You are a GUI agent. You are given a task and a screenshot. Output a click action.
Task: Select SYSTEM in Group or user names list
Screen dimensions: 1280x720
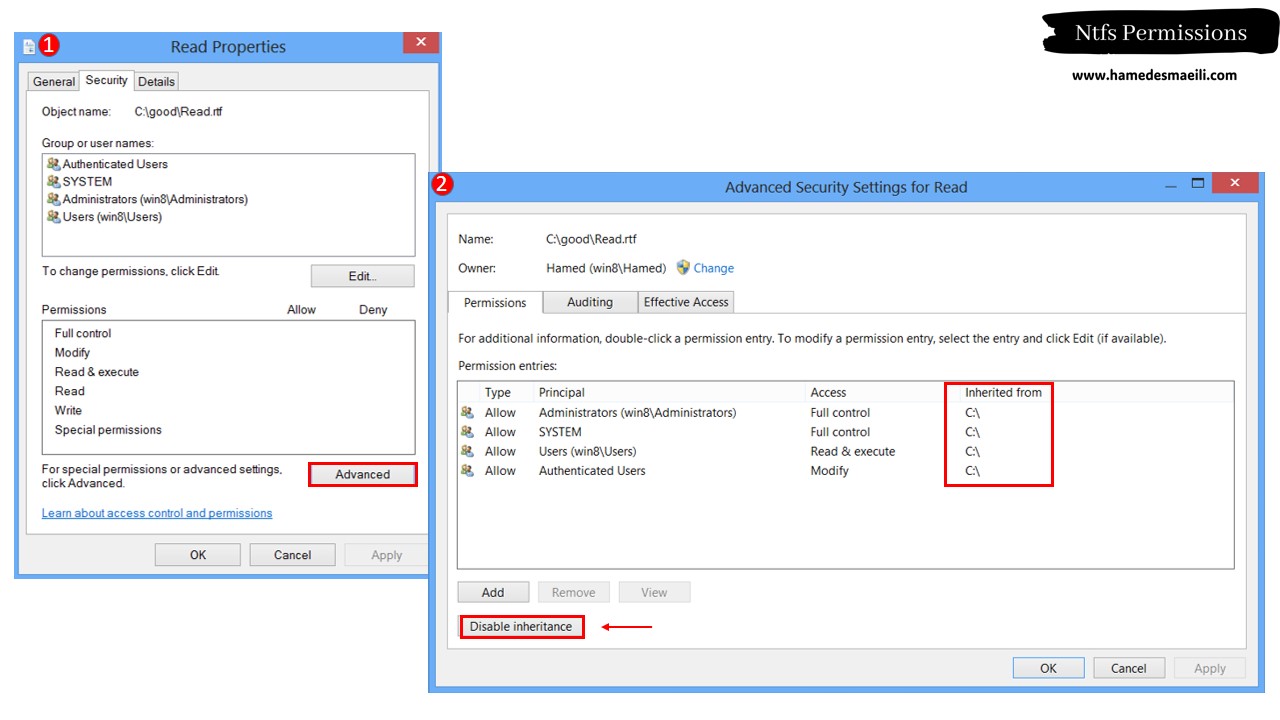[87, 182]
